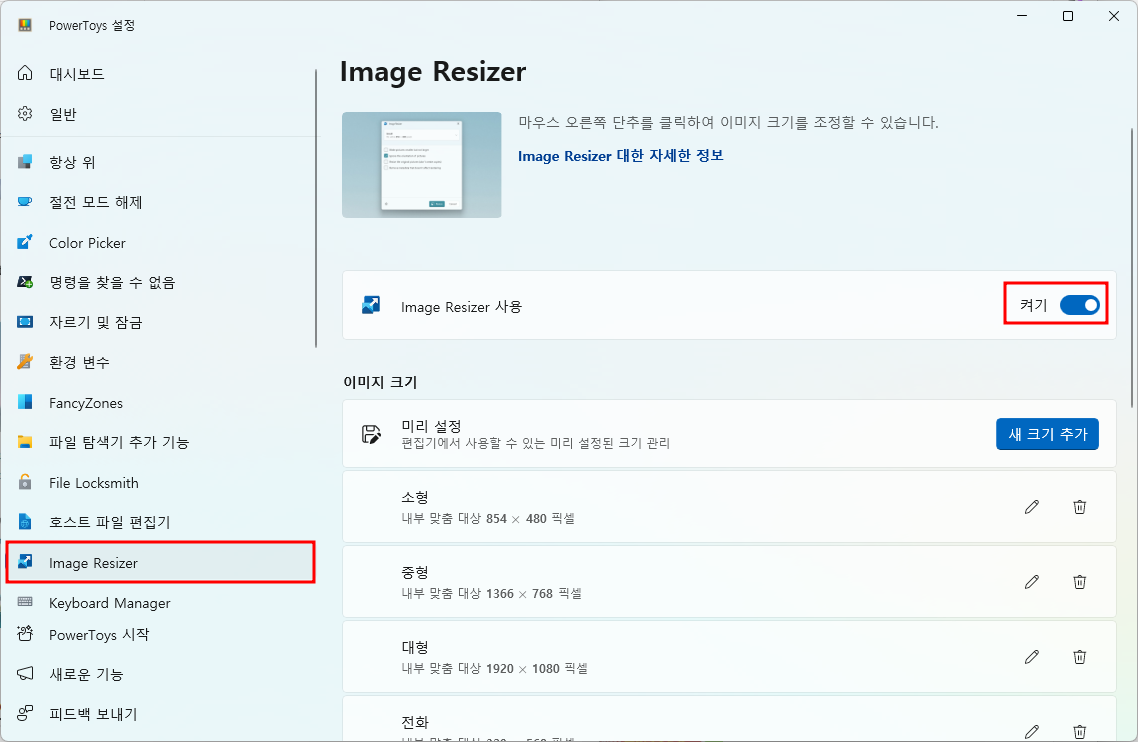The image size is (1138, 742).
Task: Click the 환경 변수 icon
Action: (25, 362)
